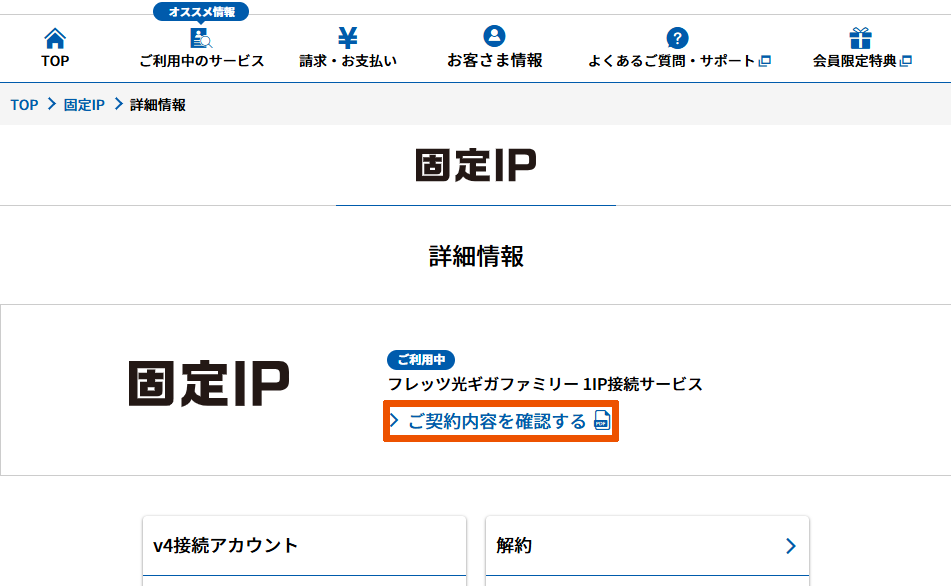Select the 請求・お支払い menu label
Image resolution: width=951 pixels, height=586 pixels.
point(348,61)
